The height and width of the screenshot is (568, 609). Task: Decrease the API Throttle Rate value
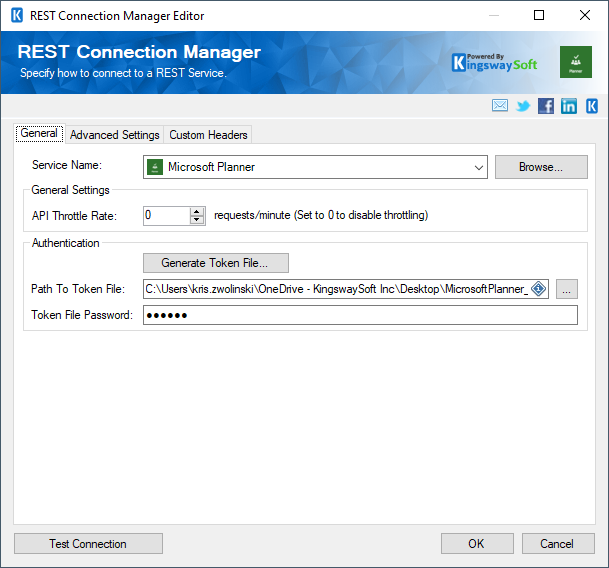(x=197, y=220)
